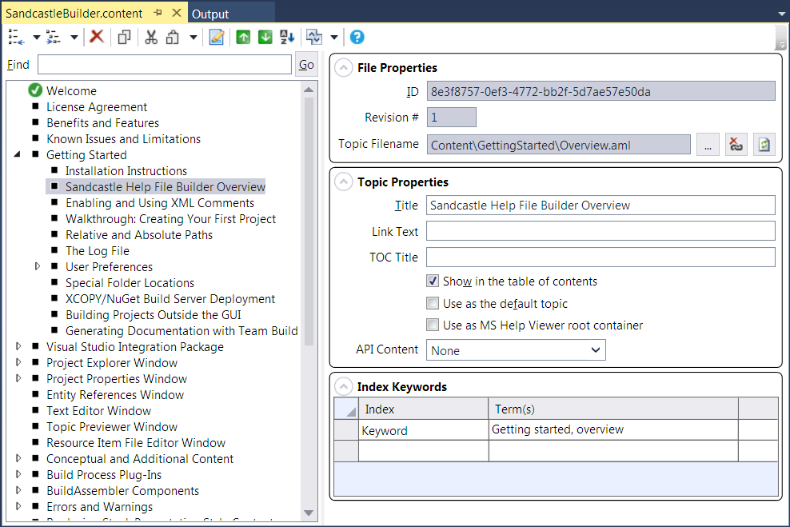The image size is (790, 527).
Task: Click the green move topic down icon
Action: click(265, 37)
